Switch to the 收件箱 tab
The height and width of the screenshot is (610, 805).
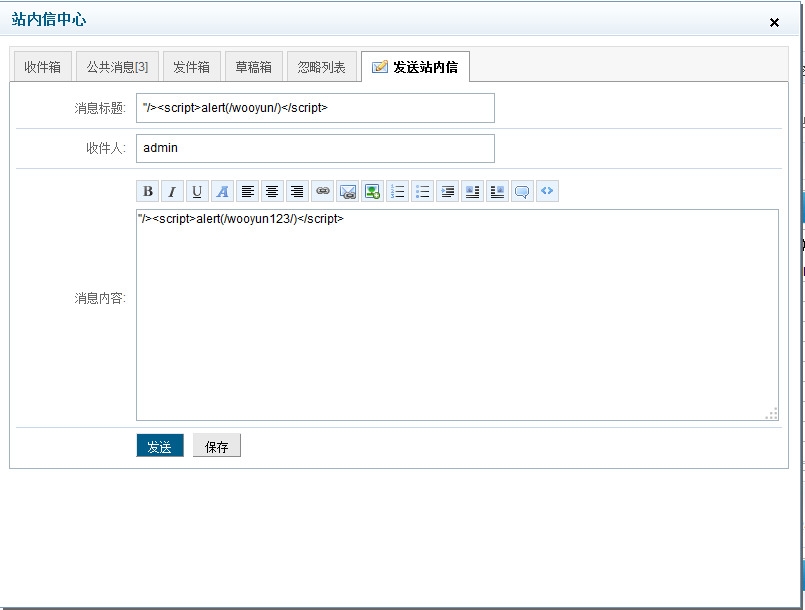43,67
